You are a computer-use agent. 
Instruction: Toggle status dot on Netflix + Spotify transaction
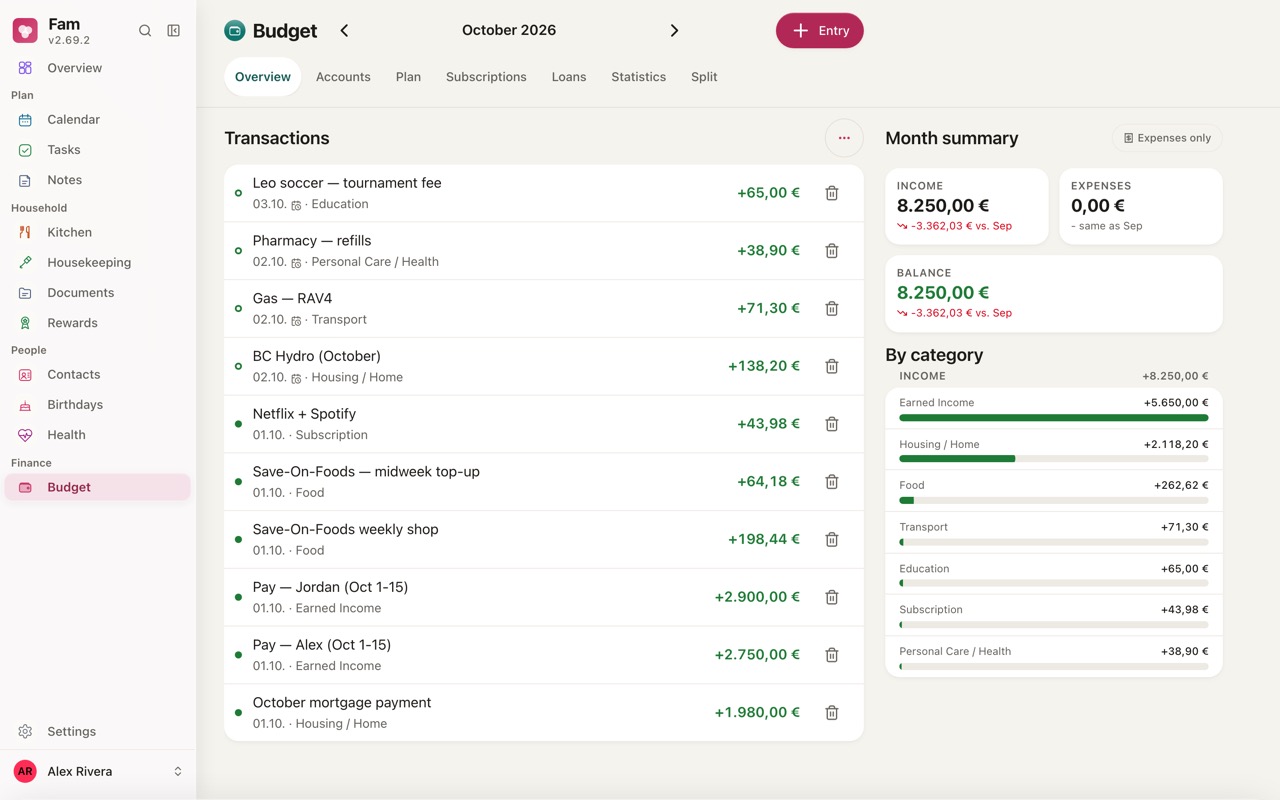click(x=238, y=424)
